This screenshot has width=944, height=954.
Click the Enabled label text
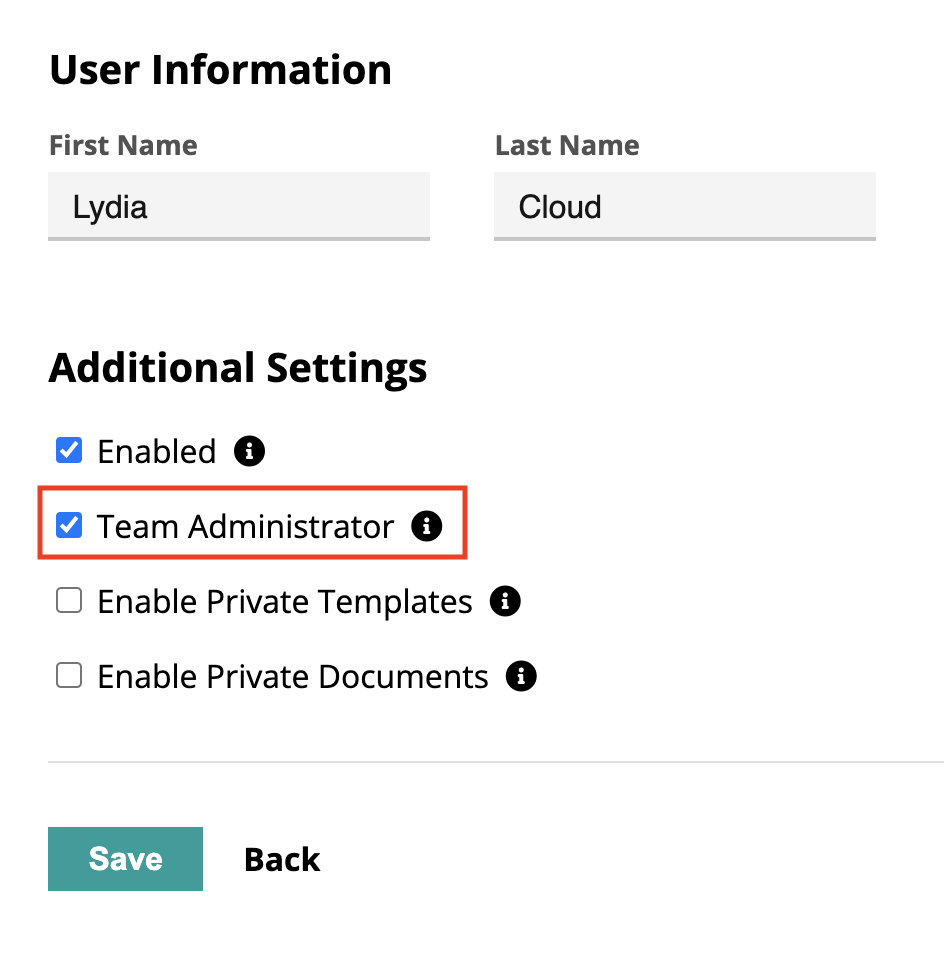click(156, 451)
